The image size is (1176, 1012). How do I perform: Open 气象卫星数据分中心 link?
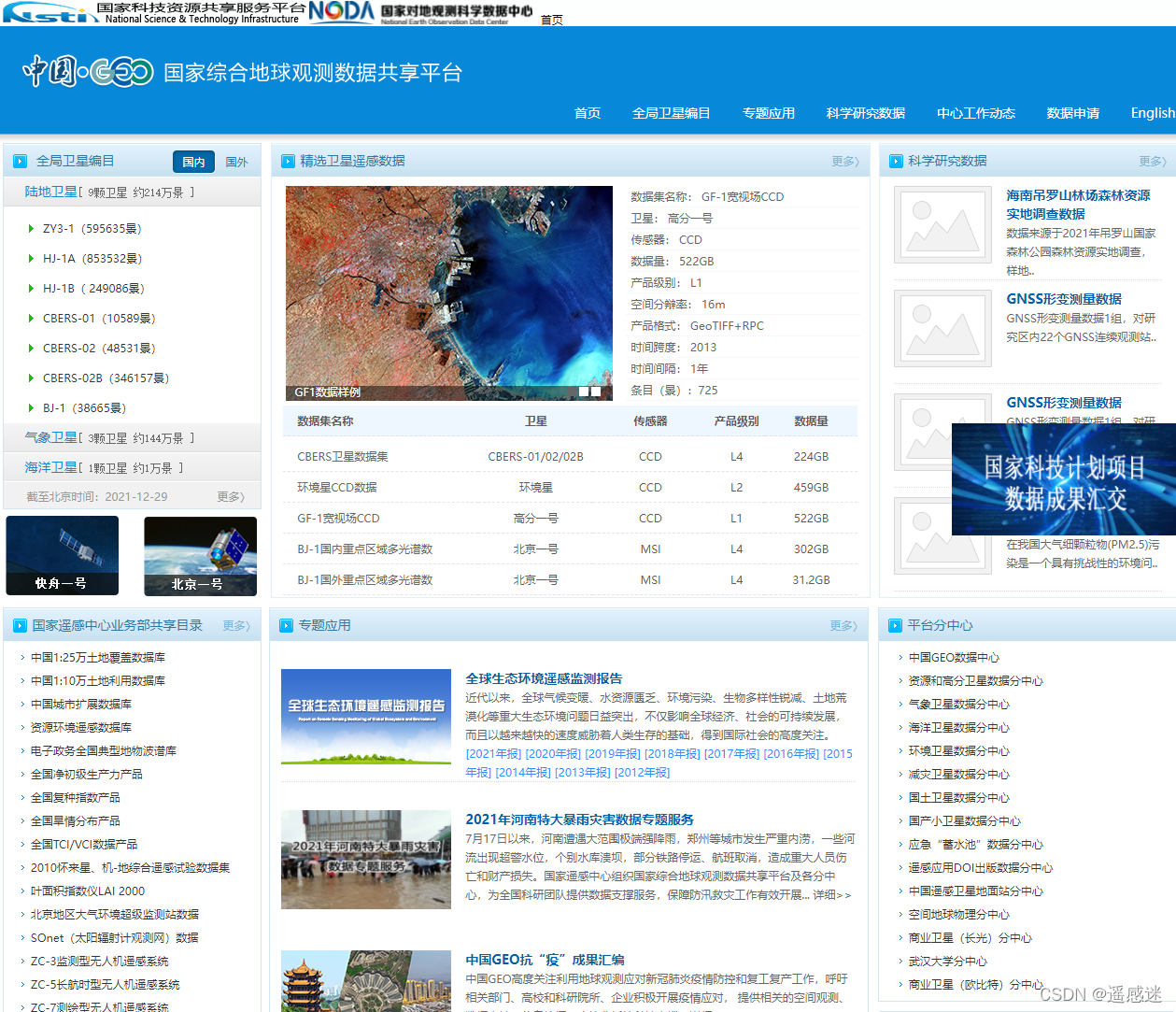959,705
